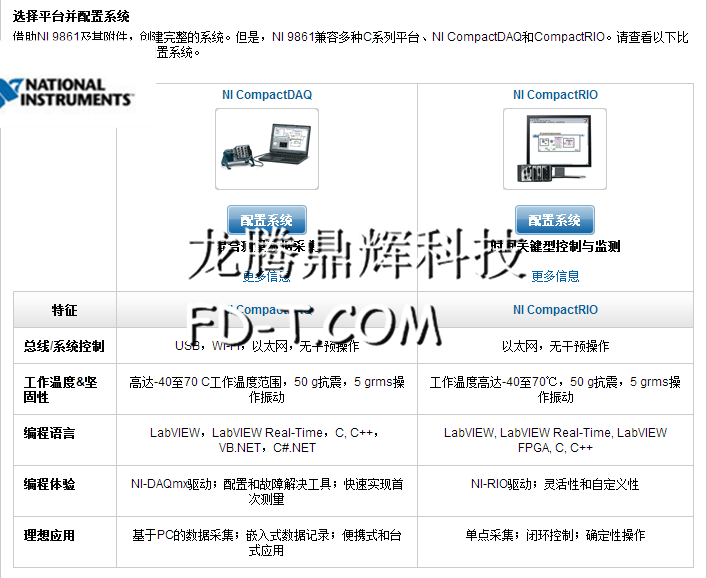The width and height of the screenshot is (707, 578).
Task: Click the 基于PC的数据采集 application cell
Action: [x=267, y=542]
